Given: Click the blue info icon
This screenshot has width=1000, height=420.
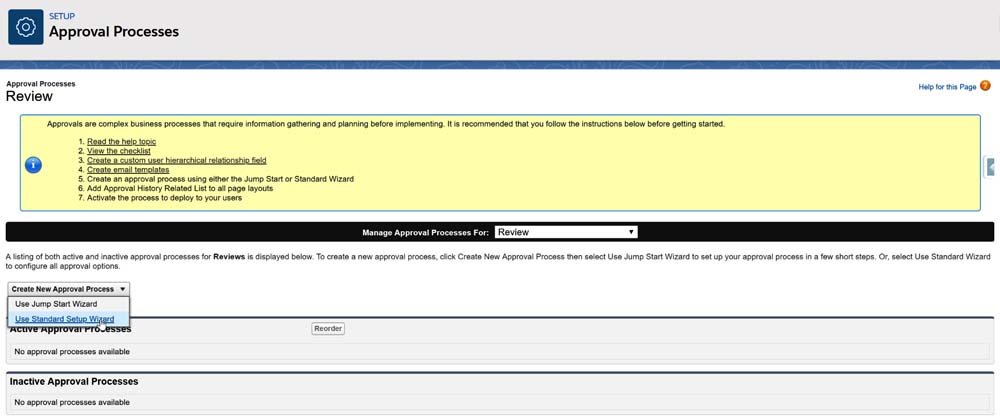Looking at the screenshot, I should (33, 165).
